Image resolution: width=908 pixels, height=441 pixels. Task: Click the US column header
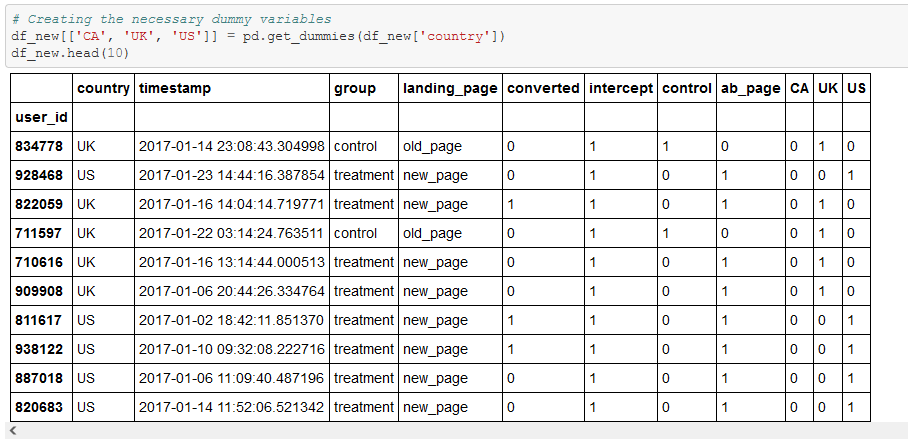tap(856, 89)
